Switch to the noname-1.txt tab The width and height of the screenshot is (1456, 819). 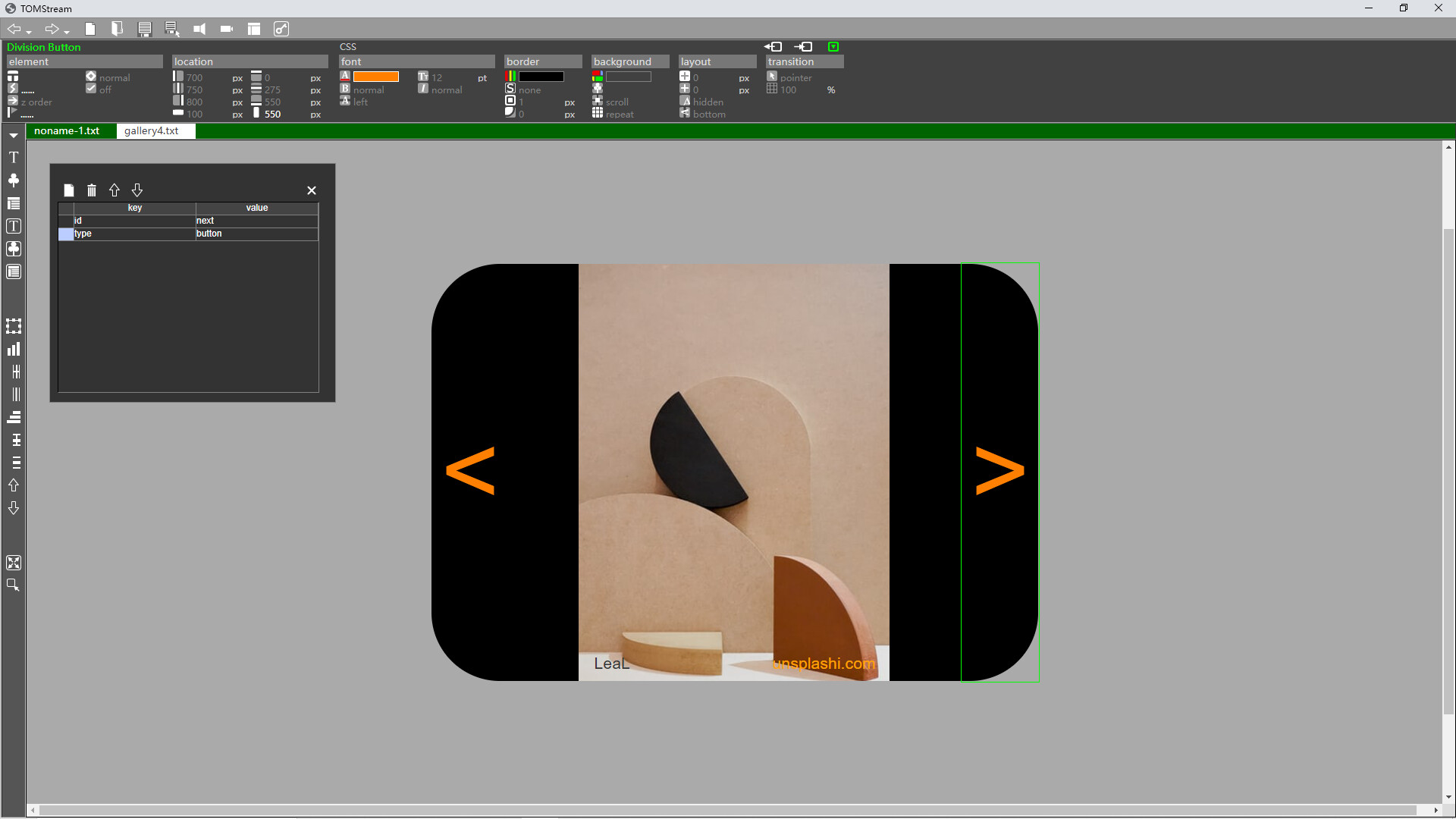tap(67, 130)
